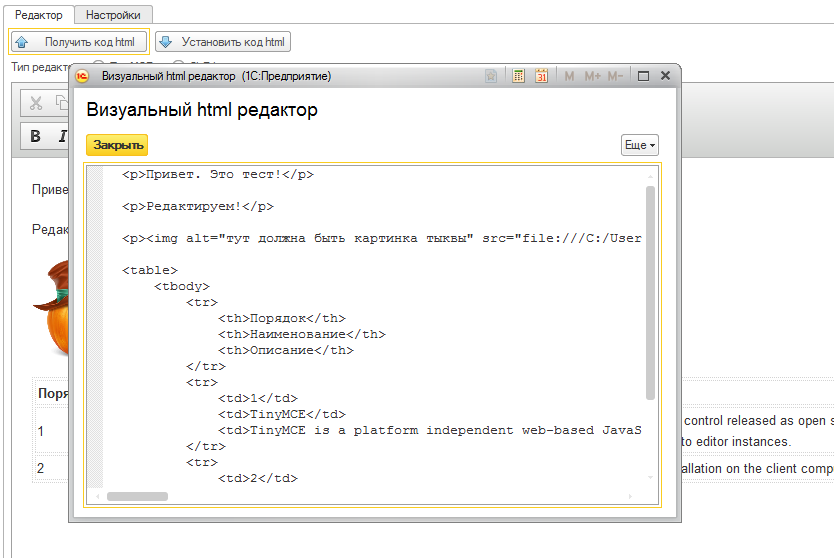The height and width of the screenshot is (558, 834).
Task: Click the '<th>Порядок</th>' line
Action: (x=281, y=318)
